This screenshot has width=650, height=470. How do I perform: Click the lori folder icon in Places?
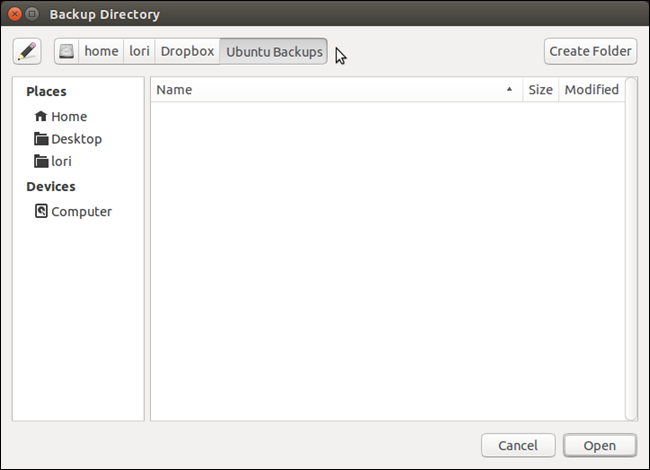tap(41, 161)
